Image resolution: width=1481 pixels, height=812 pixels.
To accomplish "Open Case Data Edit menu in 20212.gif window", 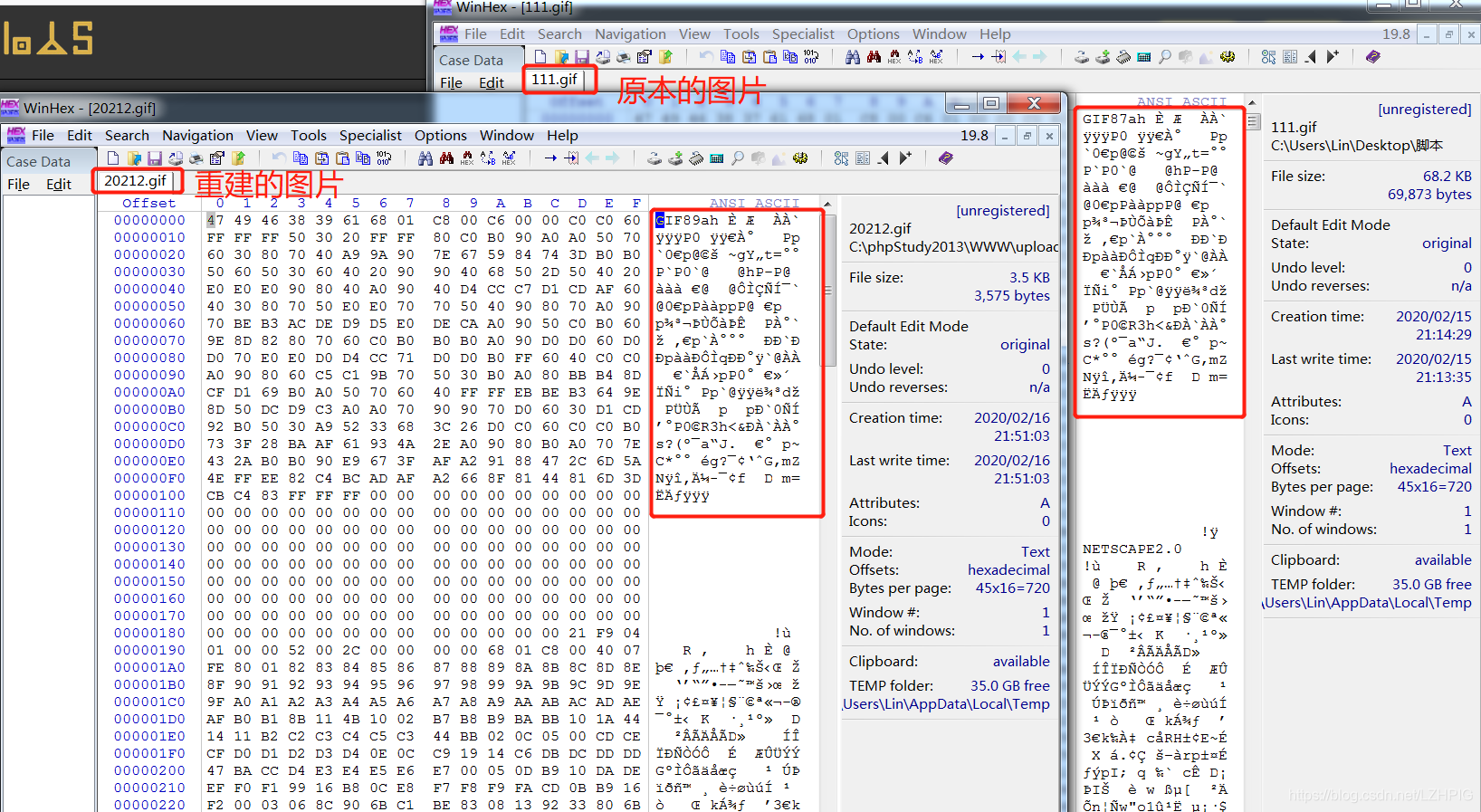I will (59, 185).
